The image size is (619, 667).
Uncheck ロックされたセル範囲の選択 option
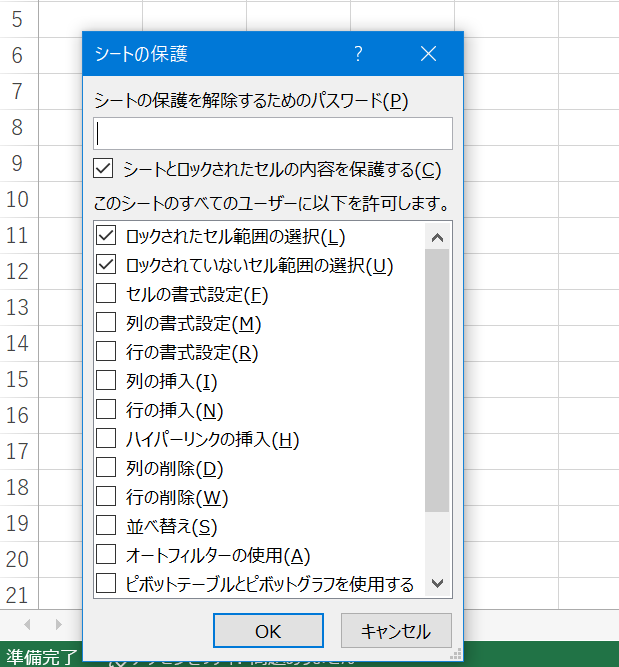106,237
